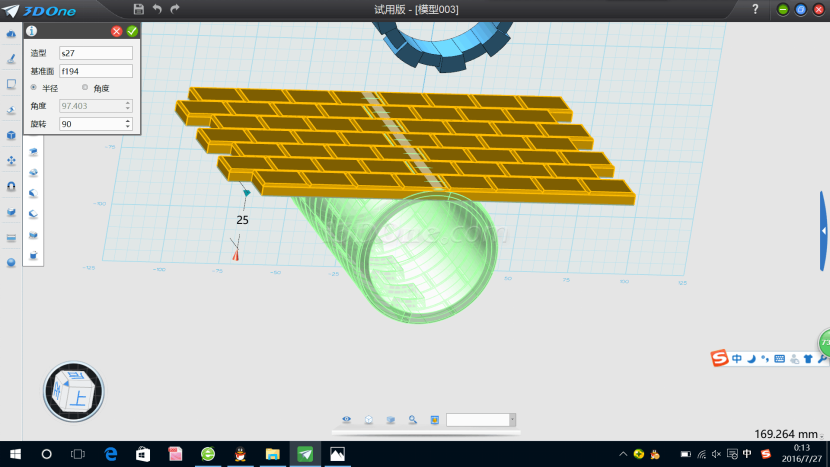Open help with the question mark icon
Image resolution: width=830 pixels, height=467 pixels.
point(755,9)
